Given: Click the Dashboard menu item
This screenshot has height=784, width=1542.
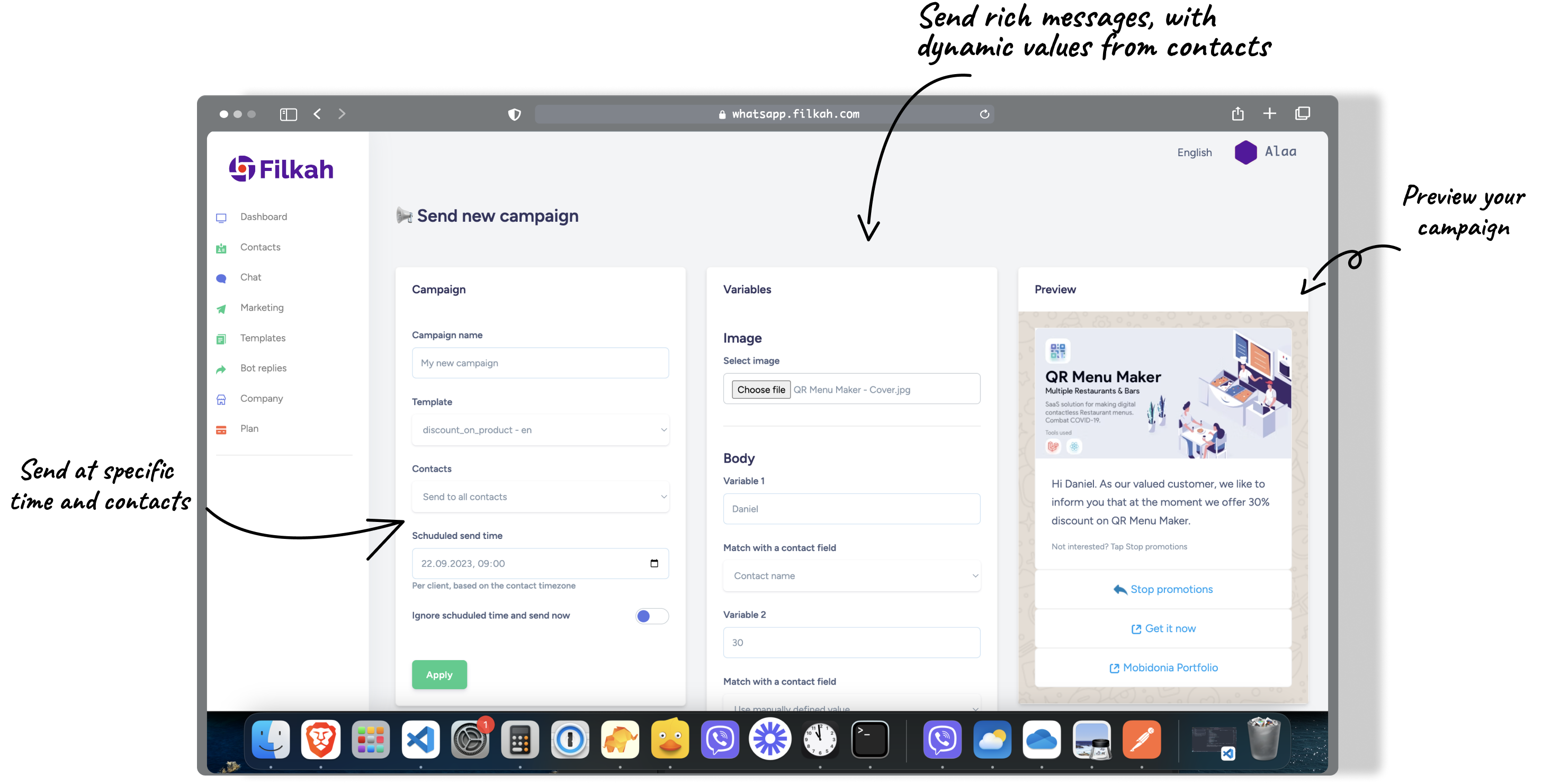Looking at the screenshot, I should point(262,216).
